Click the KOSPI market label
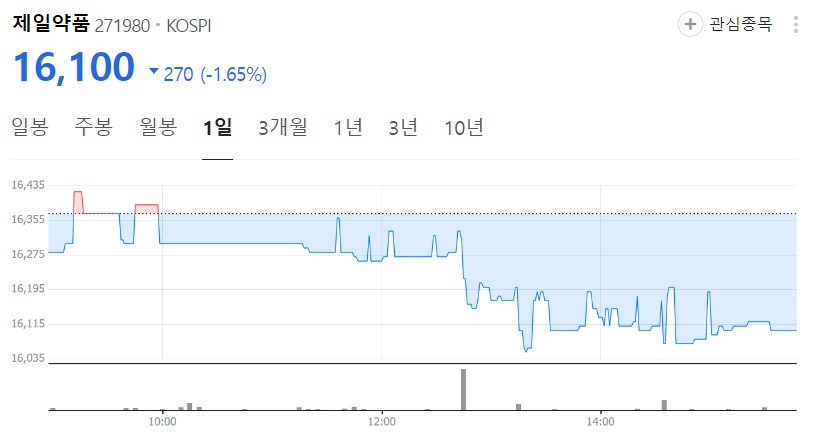This screenshot has width=816, height=435. pos(189,25)
